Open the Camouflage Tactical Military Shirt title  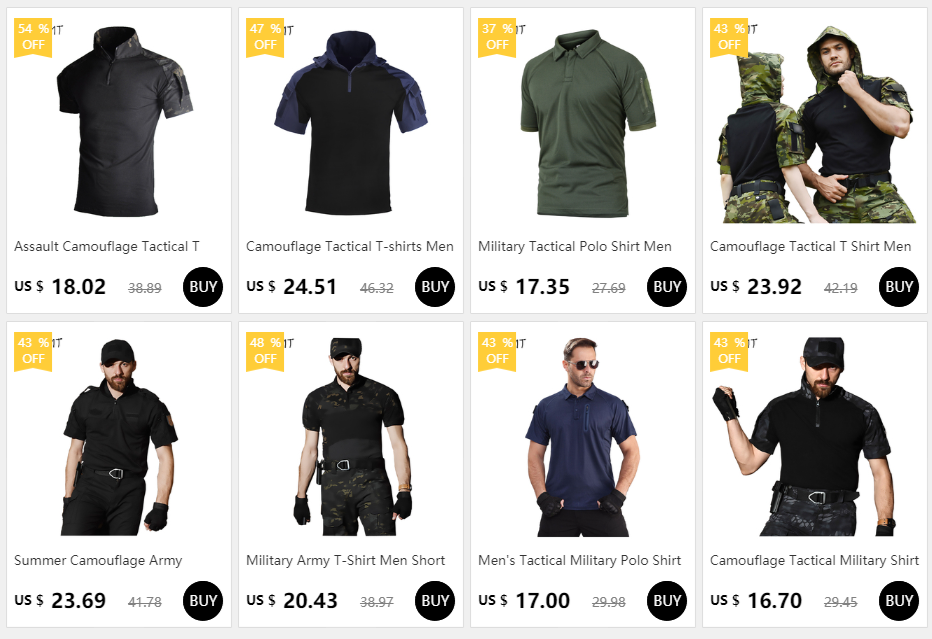click(x=814, y=561)
